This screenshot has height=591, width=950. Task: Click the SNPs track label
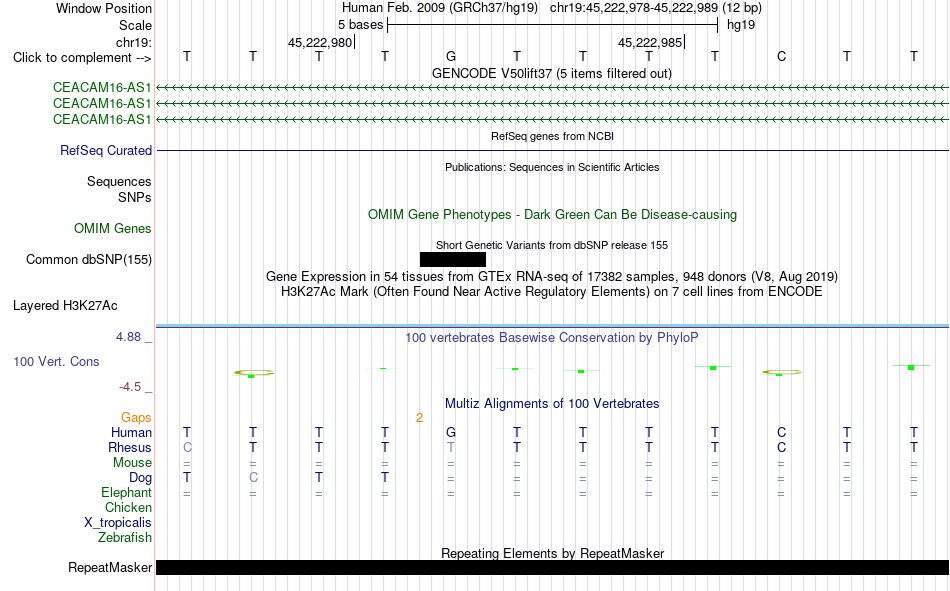tap(135, 197)
